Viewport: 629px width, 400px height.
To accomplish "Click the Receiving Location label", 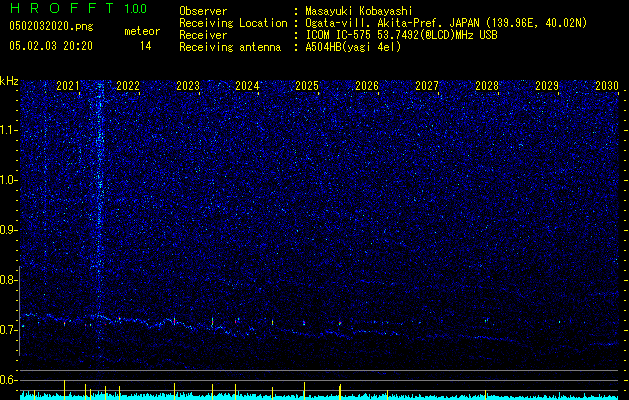I will click(x=233, y=23).
